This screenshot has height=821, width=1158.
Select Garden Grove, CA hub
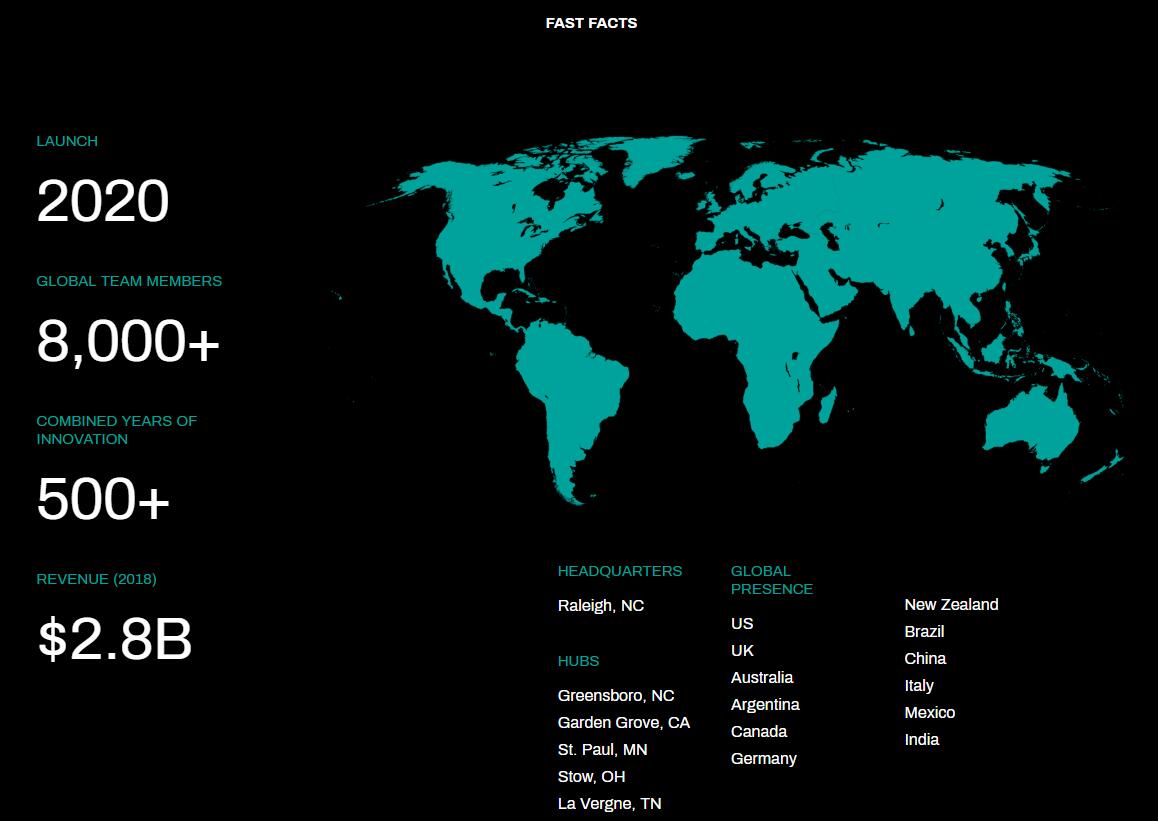click(624, 723)
